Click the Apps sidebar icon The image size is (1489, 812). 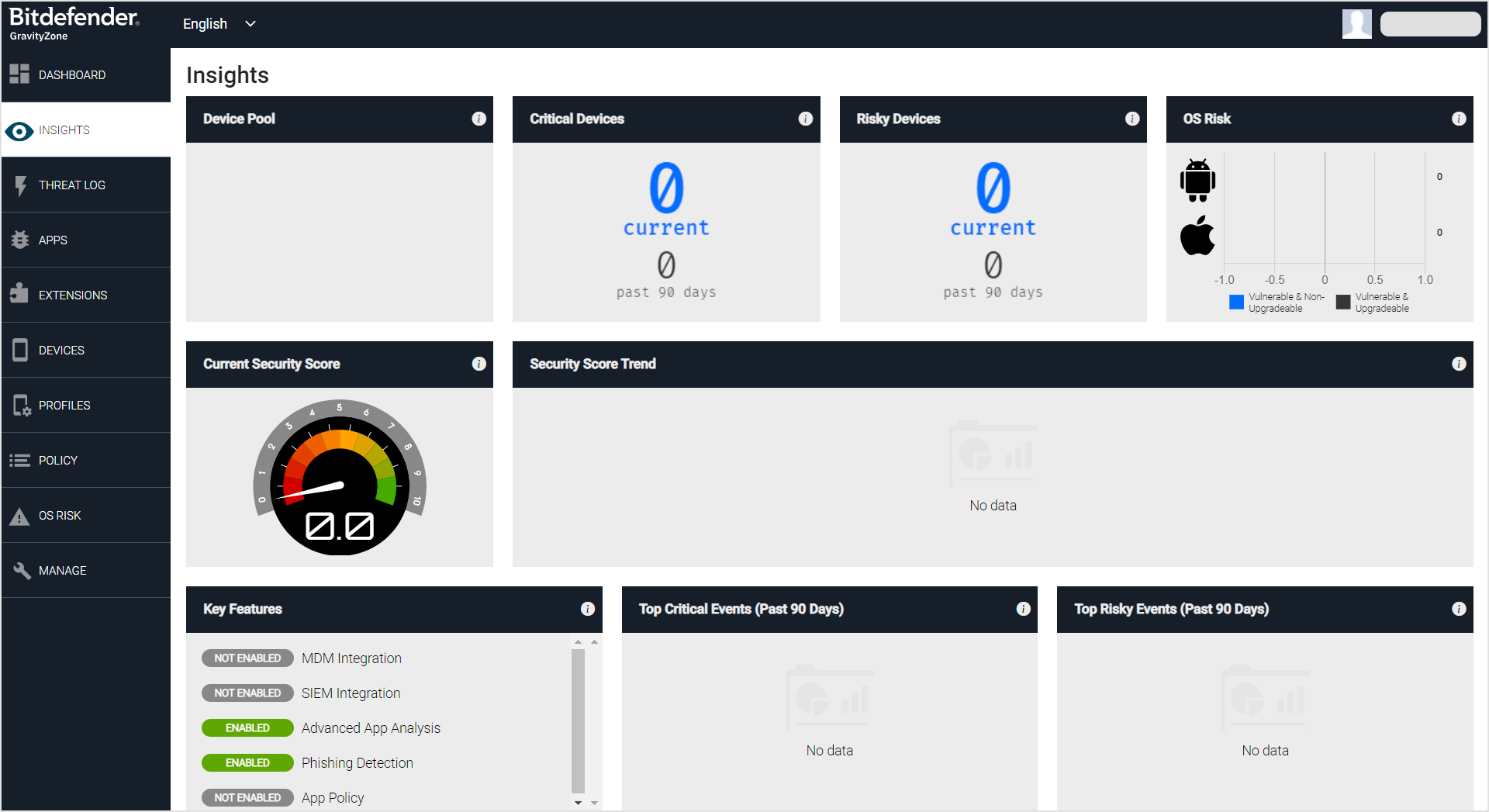coord(19,240)
